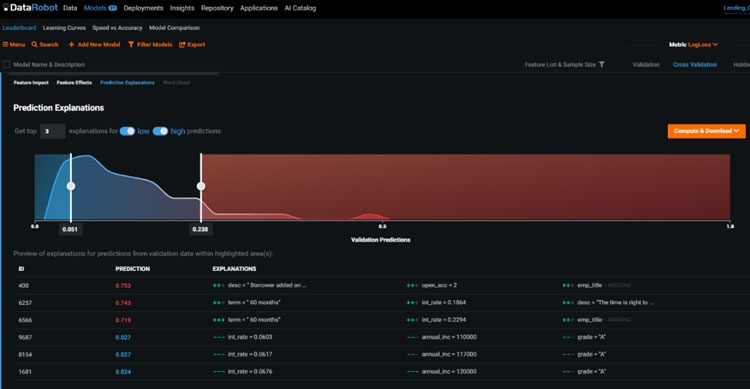Click the Models count badge
Viewport: 750px width, 389px height.
coord(112,8)
